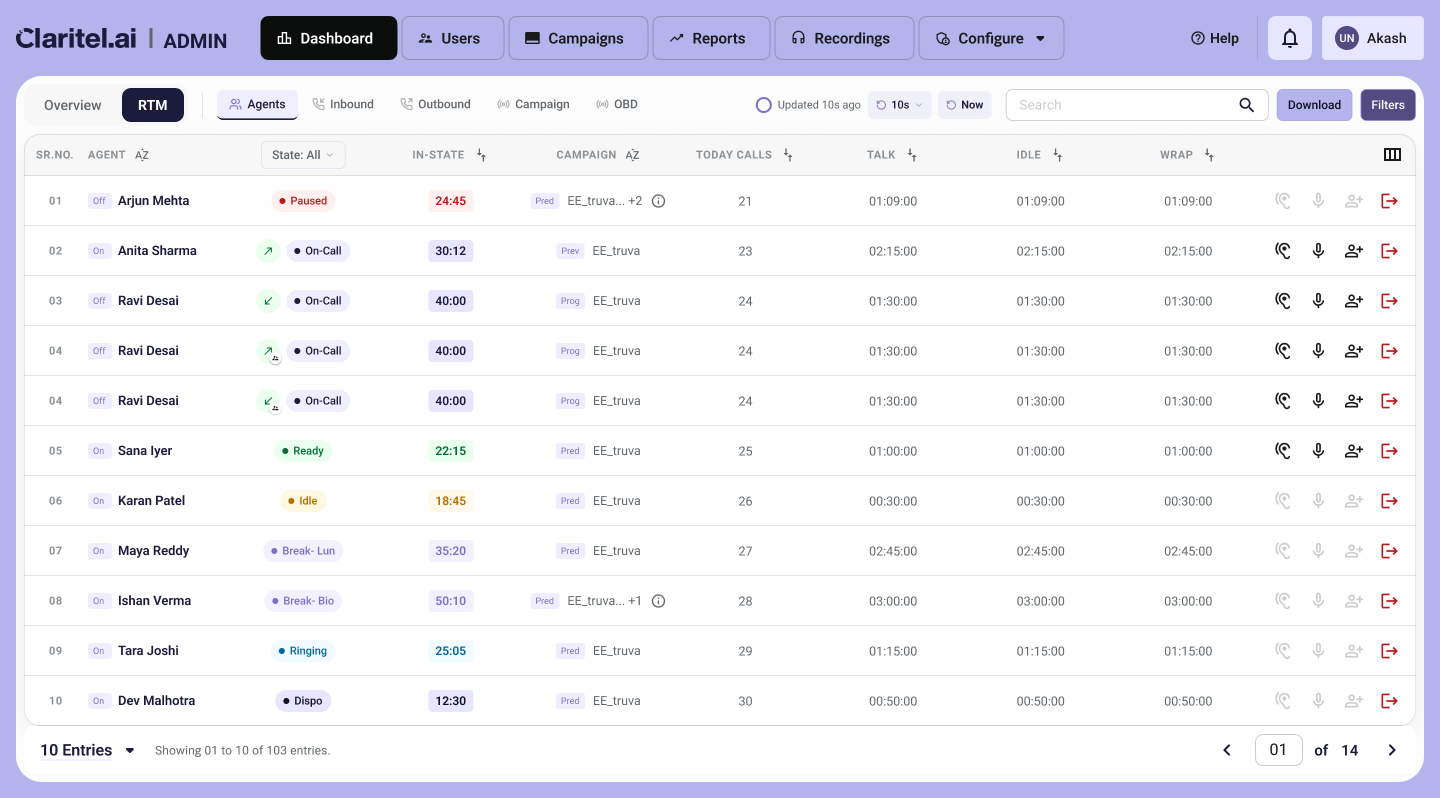Screen dimensions: 1440x798
Task: Sort by Idle time column
Action: (1058, 155)
